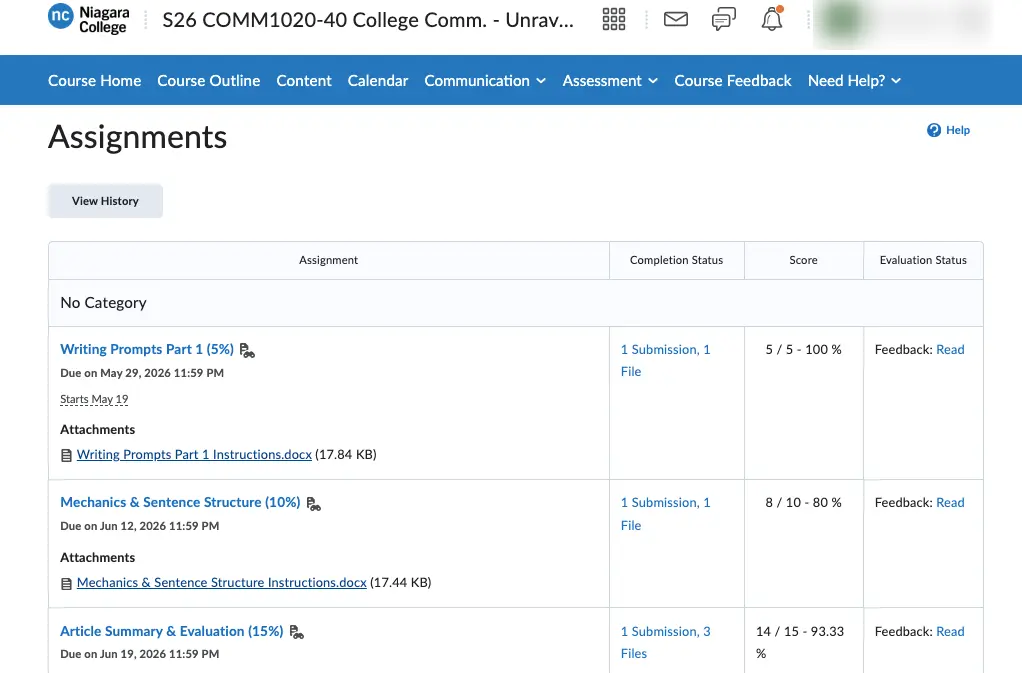
Task: Expand the Assessment menu
Action: point(610,81)
